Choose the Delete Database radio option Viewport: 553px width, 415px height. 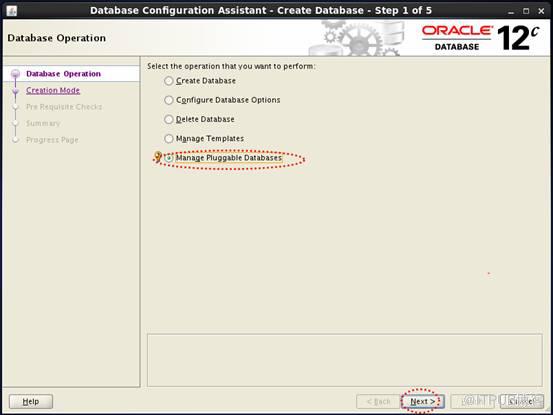tap(169, 119)
